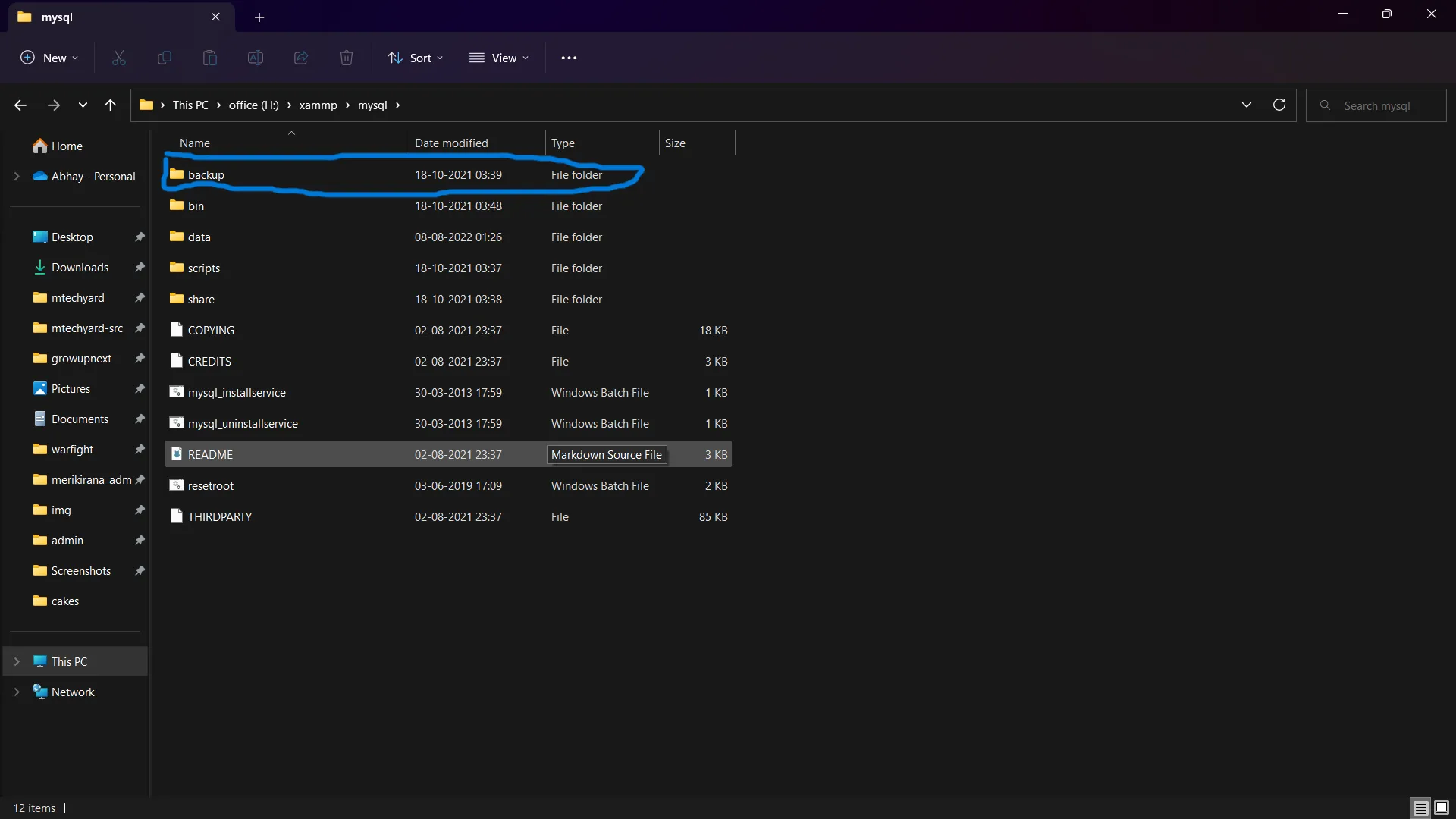1456x819 pixels.
Task: Select the backup folder in the list
Action: pyautogui.click(x=206, y=175)
